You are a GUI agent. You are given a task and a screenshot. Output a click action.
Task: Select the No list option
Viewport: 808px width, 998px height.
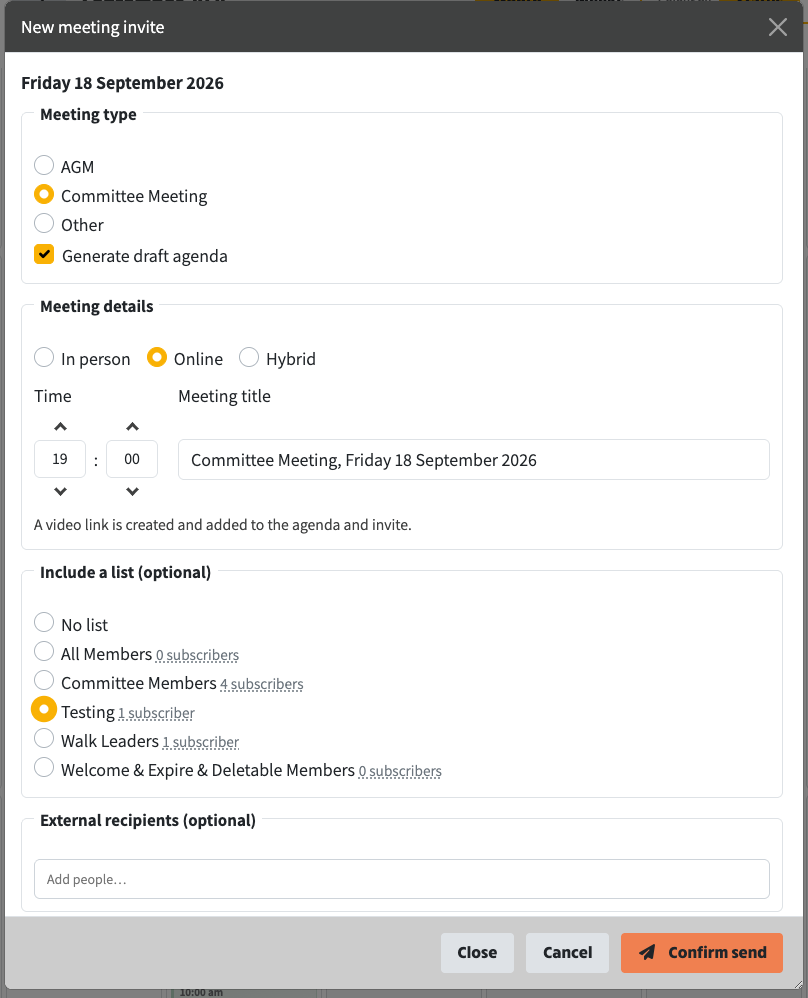point(44,623)
